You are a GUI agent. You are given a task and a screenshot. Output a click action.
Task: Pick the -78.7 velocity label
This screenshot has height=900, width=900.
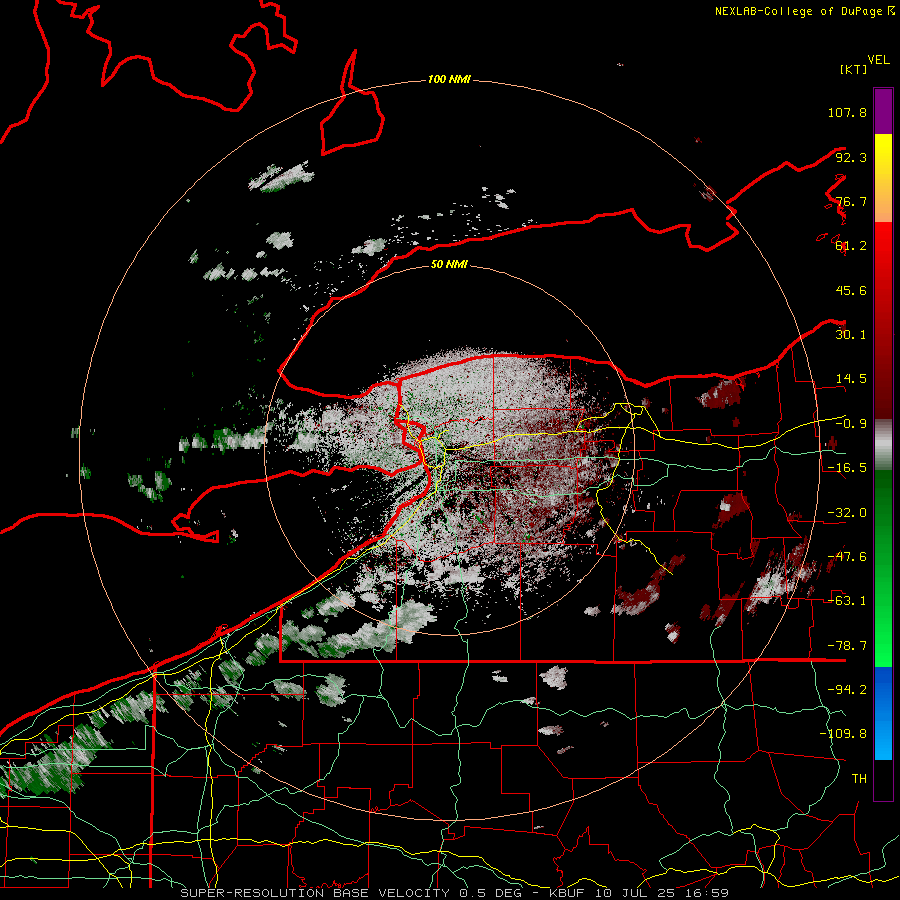[847, 646]
